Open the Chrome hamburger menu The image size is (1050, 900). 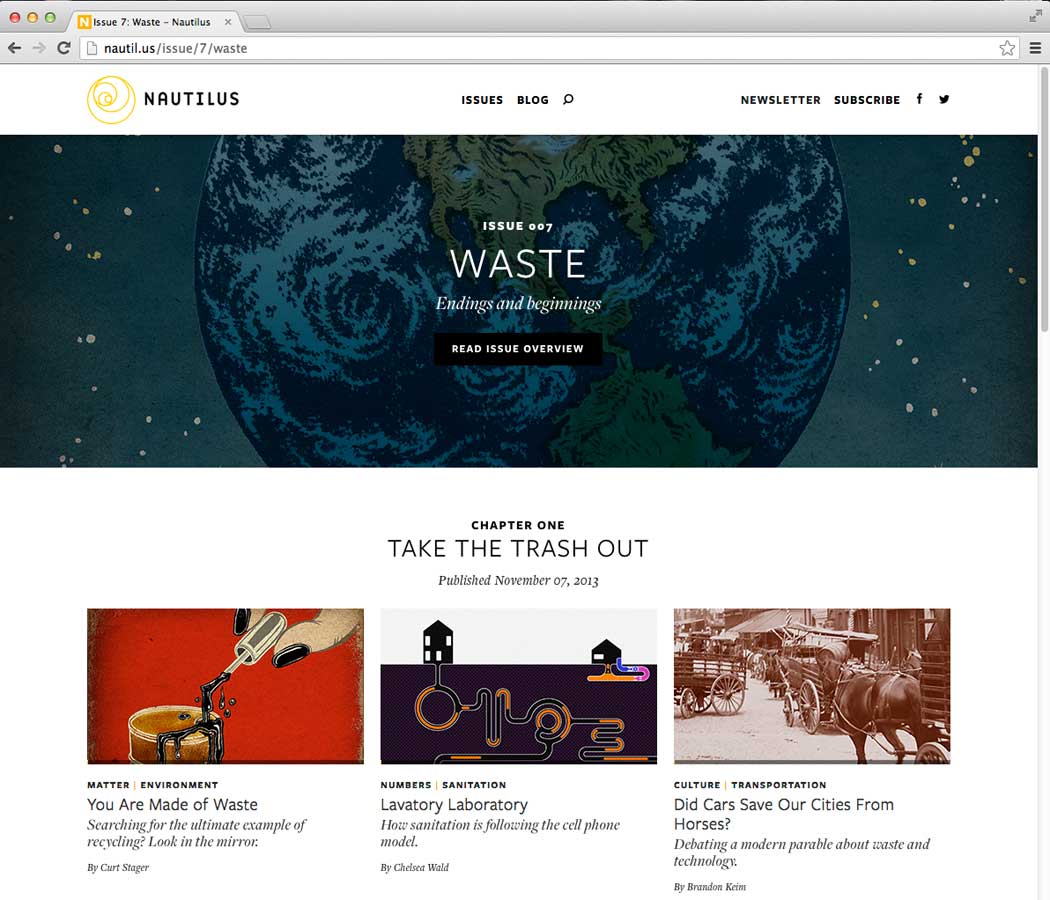1035,48
